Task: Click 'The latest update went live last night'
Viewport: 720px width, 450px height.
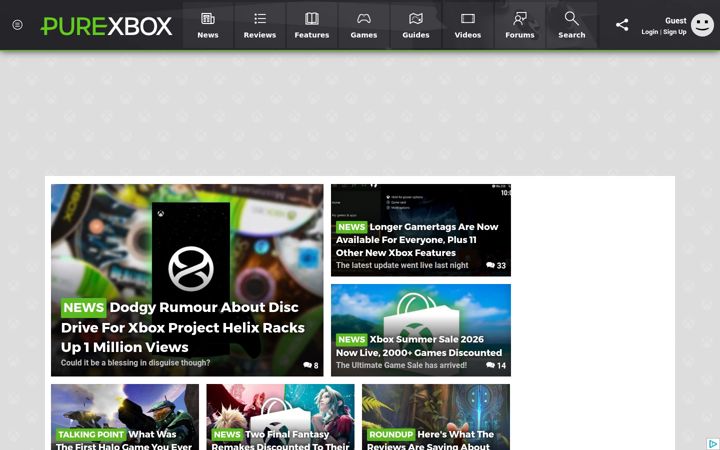Action: (x=402, y=265)
